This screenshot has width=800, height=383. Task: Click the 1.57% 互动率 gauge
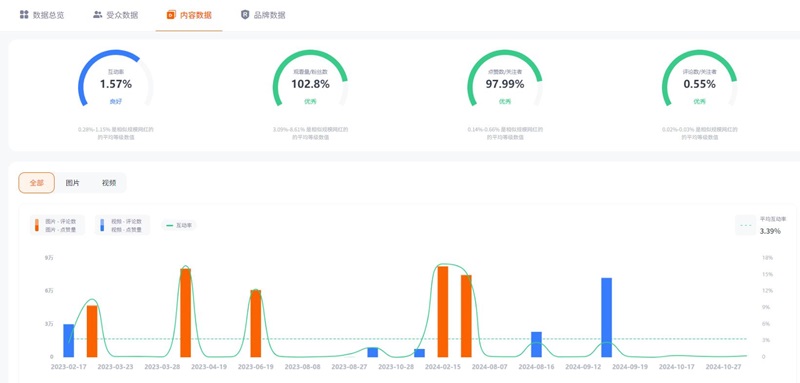tap(115, 78)
